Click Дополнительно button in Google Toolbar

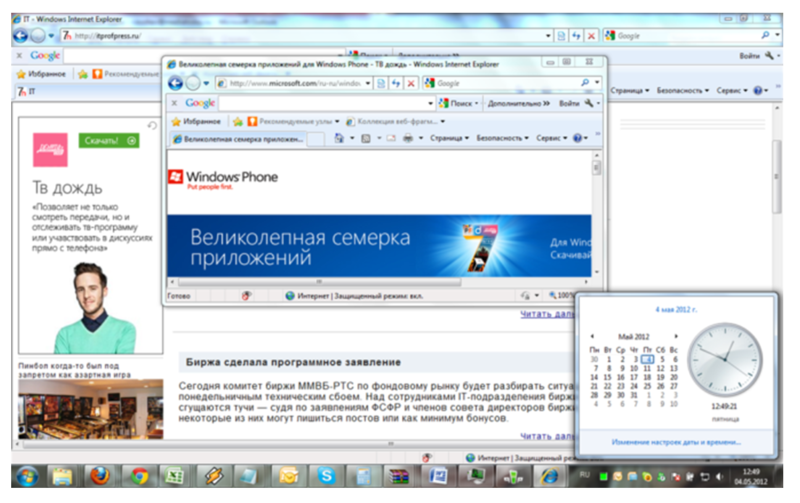(518, 104)
